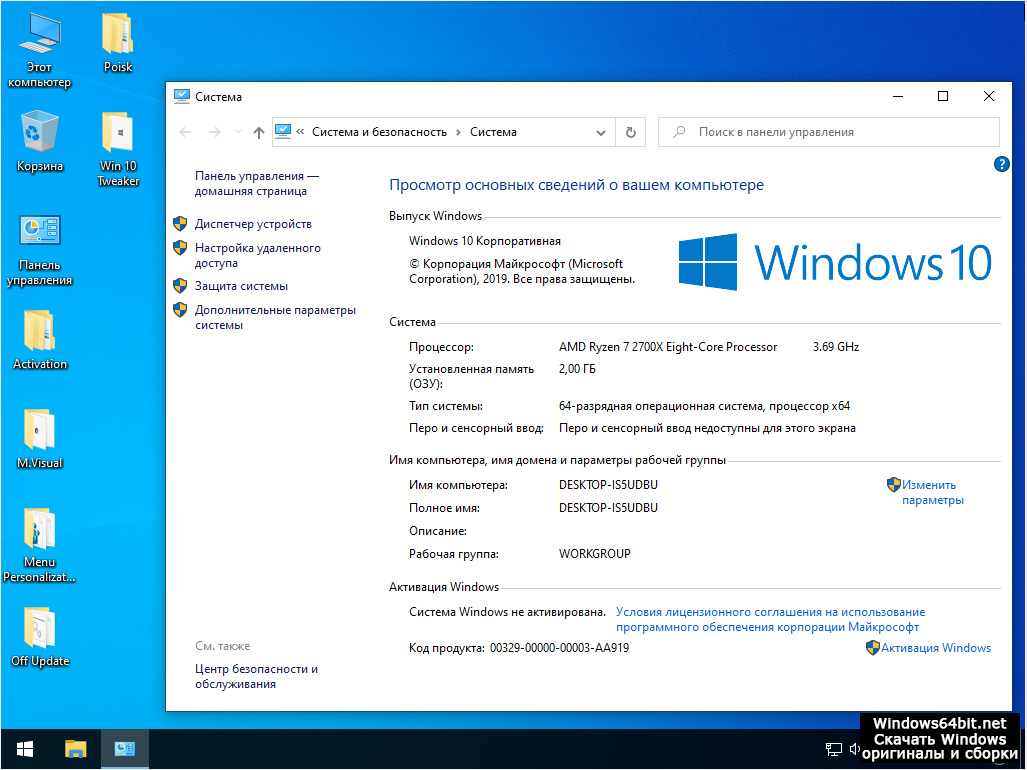
Task: Open recent locations dropdown arrow
Action: 238,132
